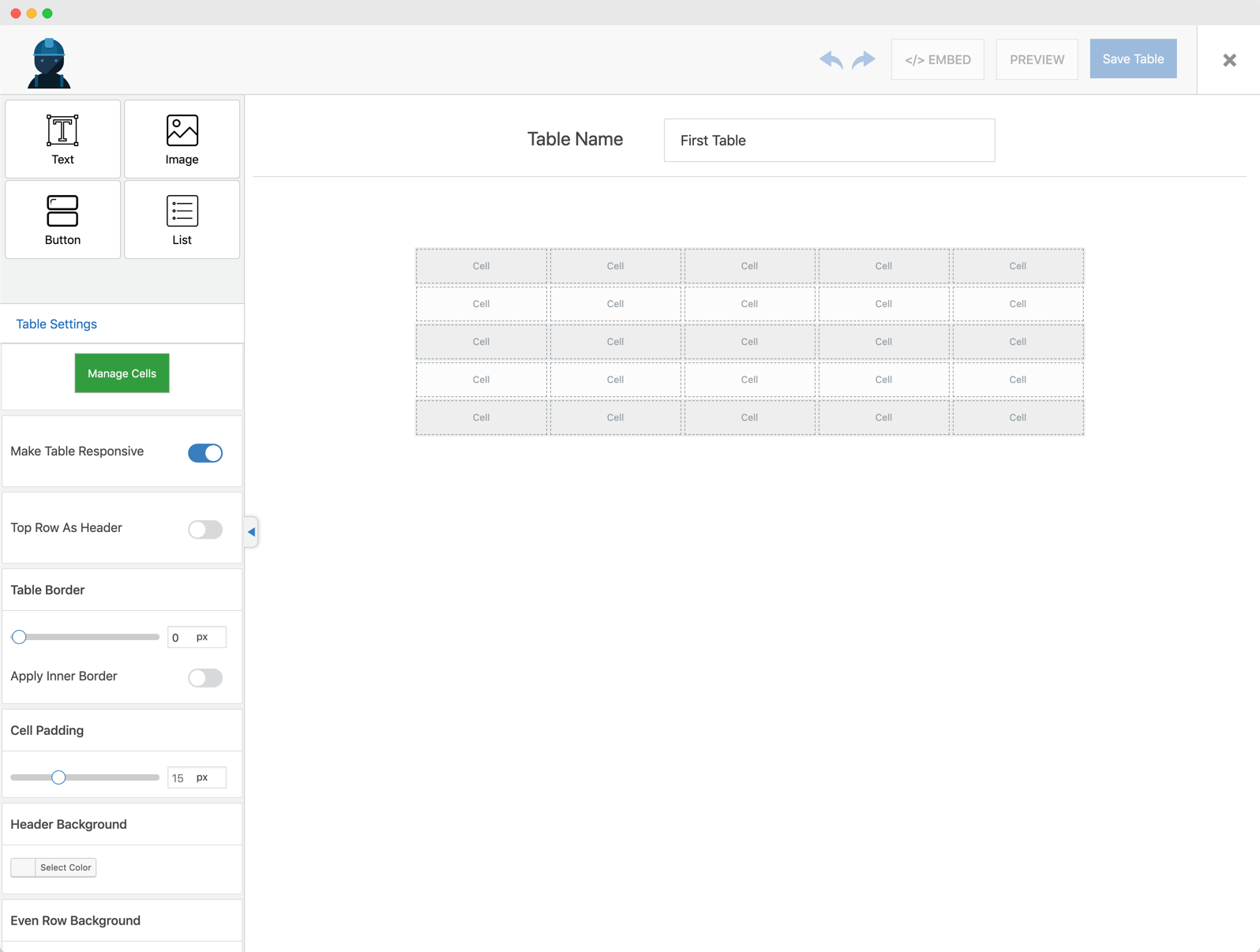Click the Table Name input field
The image size is (1260, 952).
tap(829, 141)
